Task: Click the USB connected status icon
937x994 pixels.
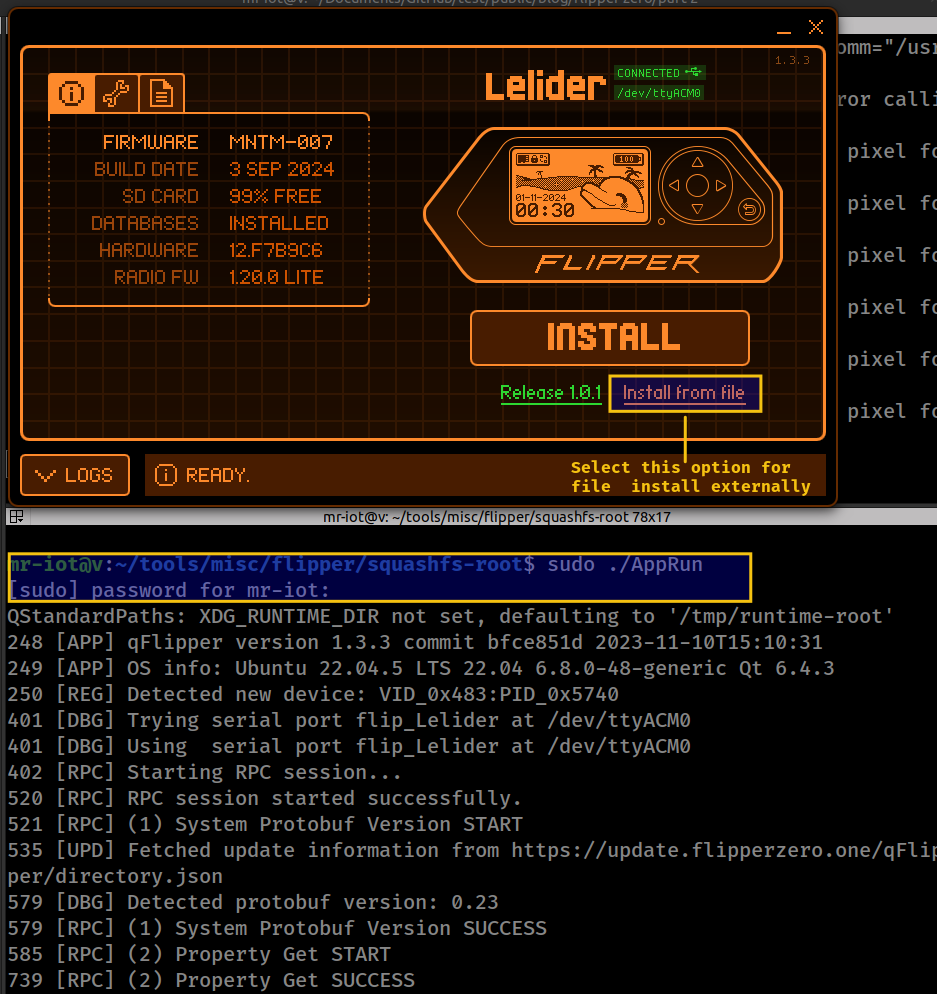Action: click(694, 72)
